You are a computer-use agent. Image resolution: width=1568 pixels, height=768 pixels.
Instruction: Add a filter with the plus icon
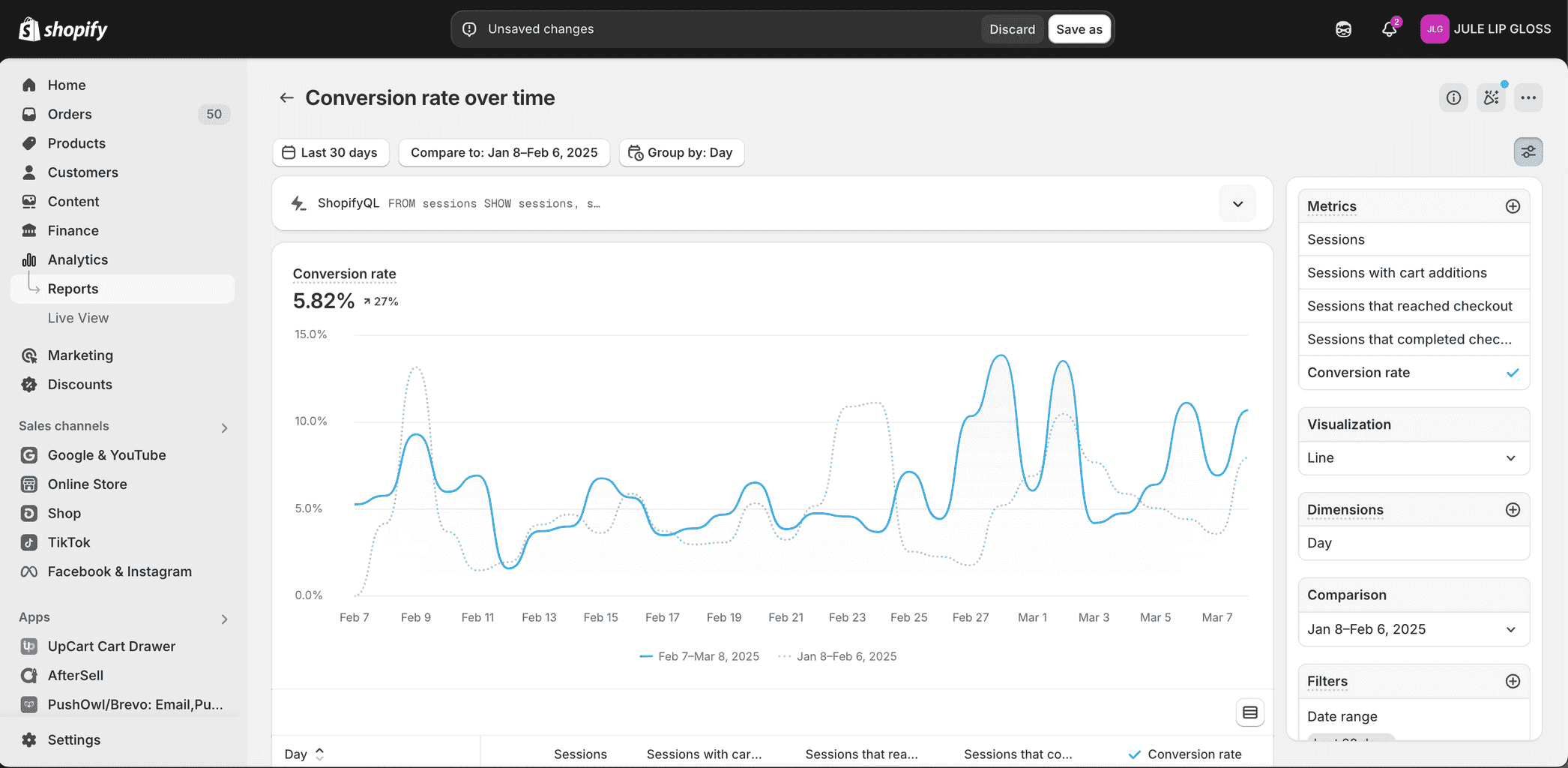click(x=1513, y=681)
